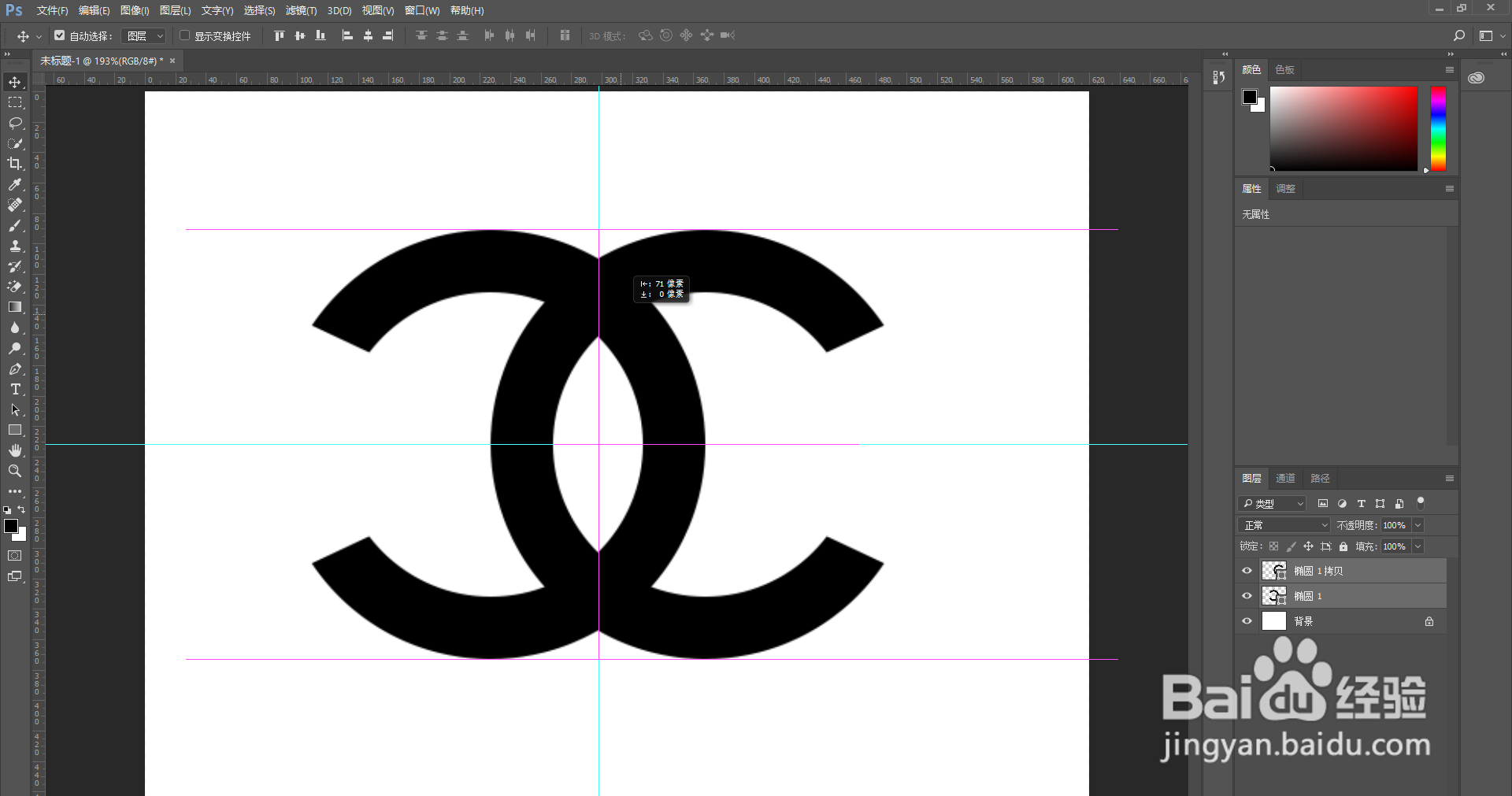Select the Eraser tool
The width and height of the screenshot is (1512, 796).
pyautogui.click(x=15, y=287)
